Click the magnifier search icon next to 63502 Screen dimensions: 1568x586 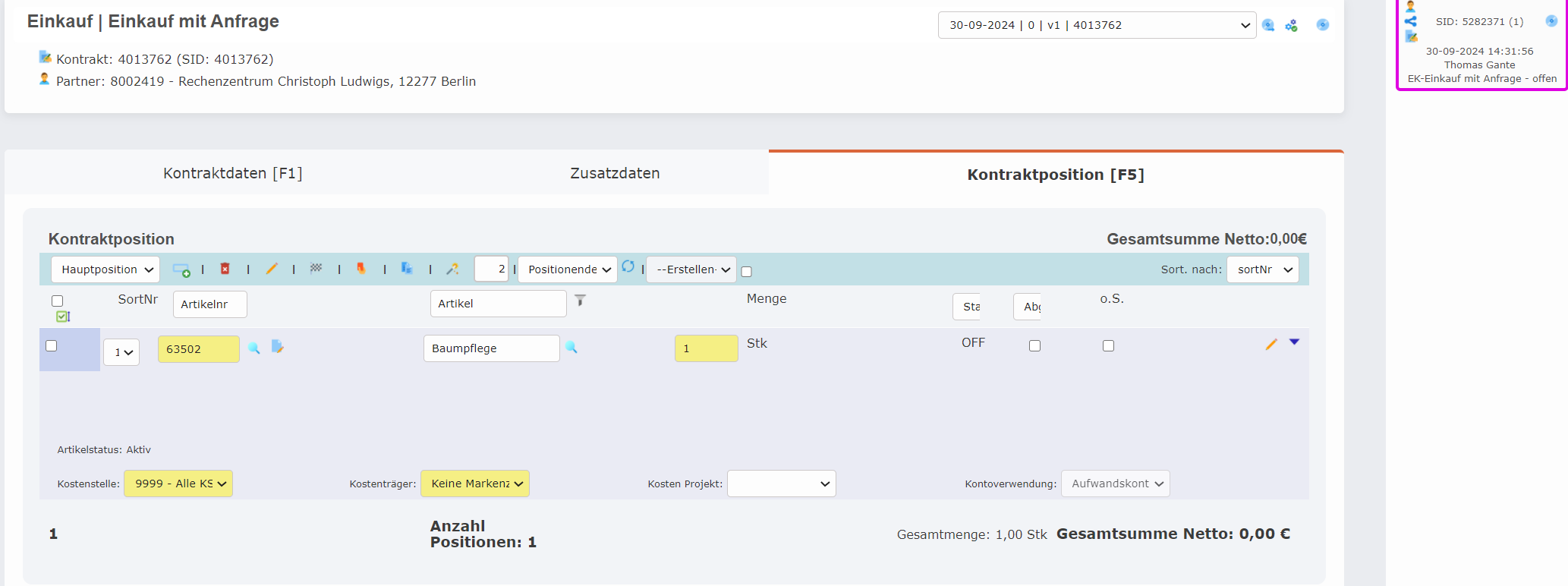coord(254,348)
